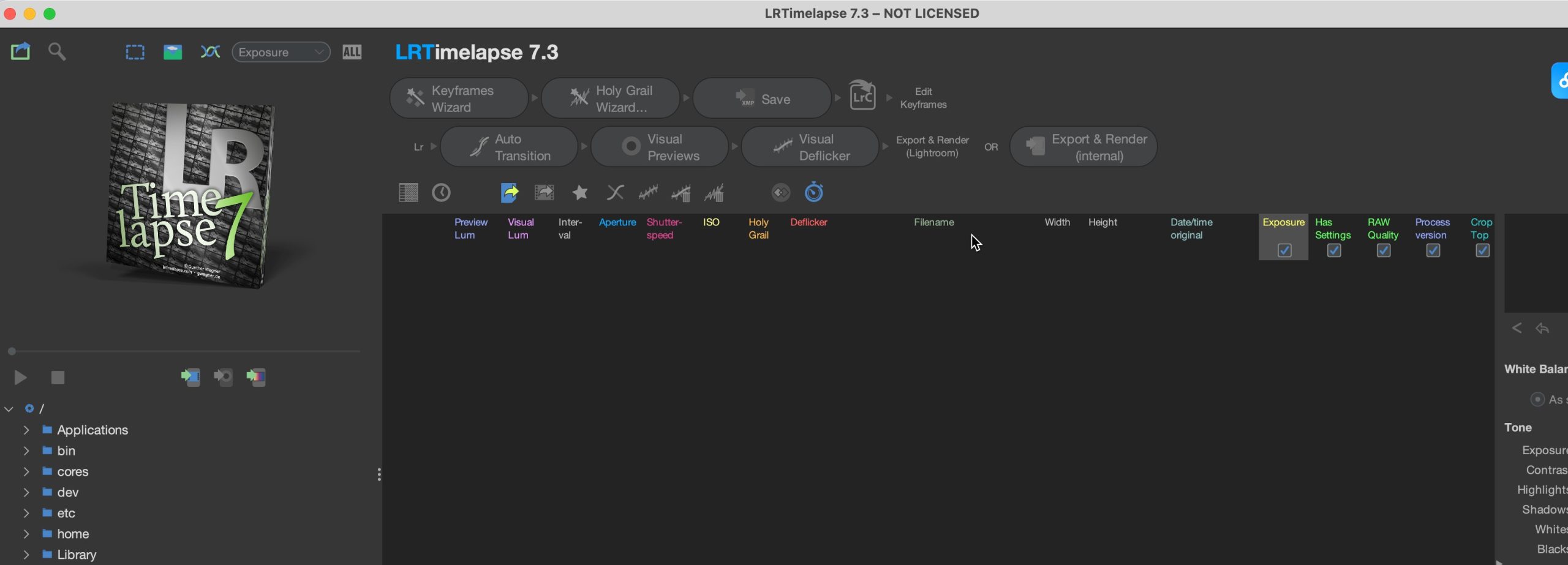Viewport: 1568px width, 565px height.
Task: Play the preview sequence
Action: 20,377
